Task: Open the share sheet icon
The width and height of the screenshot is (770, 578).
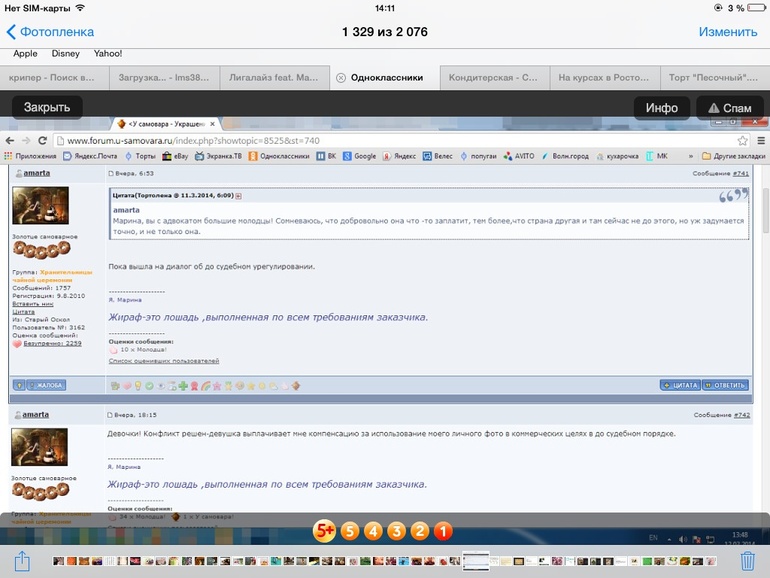Action: click(22, 561)
